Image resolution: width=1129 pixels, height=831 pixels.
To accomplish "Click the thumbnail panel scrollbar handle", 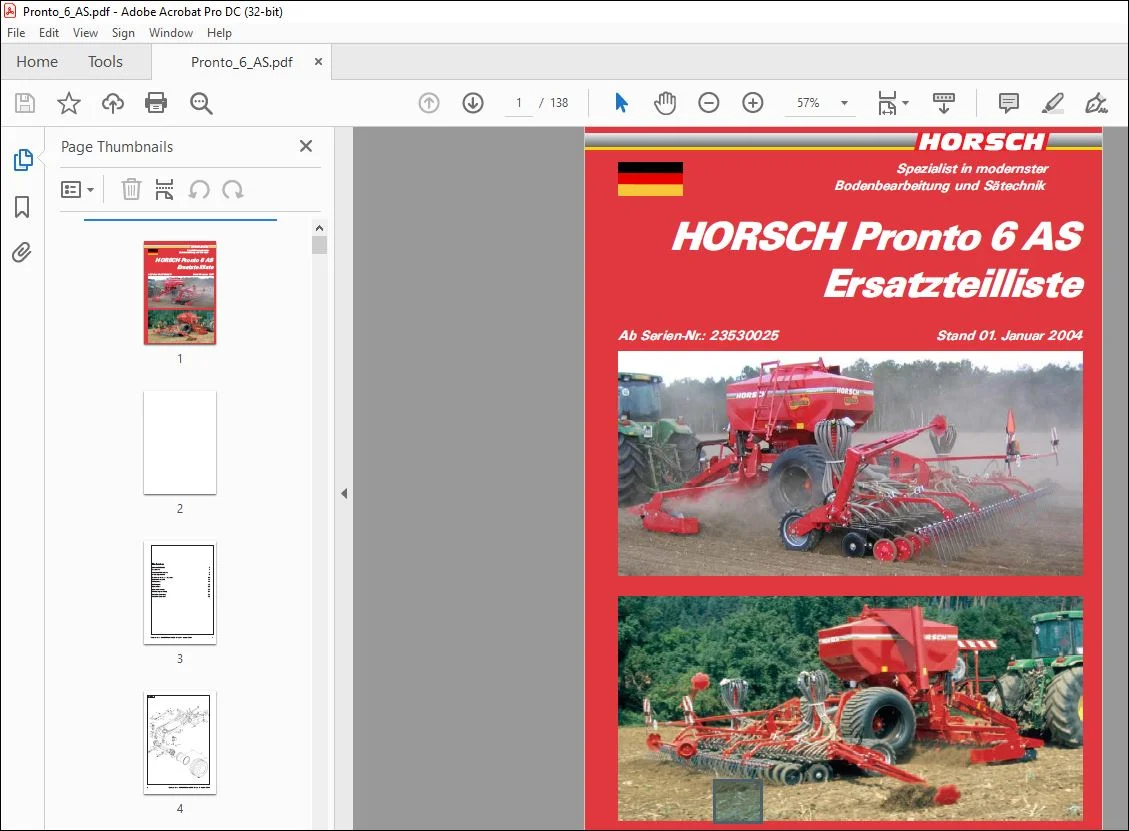I will click(319, 245).
